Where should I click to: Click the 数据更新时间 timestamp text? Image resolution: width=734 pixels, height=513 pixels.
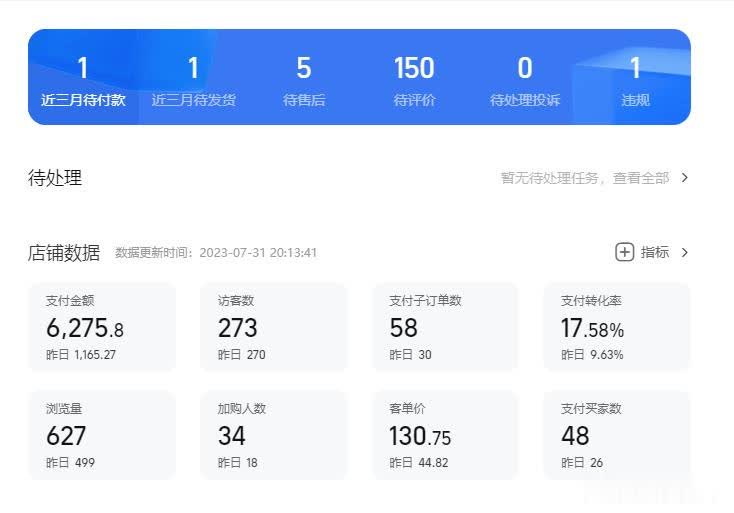(216, 253)
